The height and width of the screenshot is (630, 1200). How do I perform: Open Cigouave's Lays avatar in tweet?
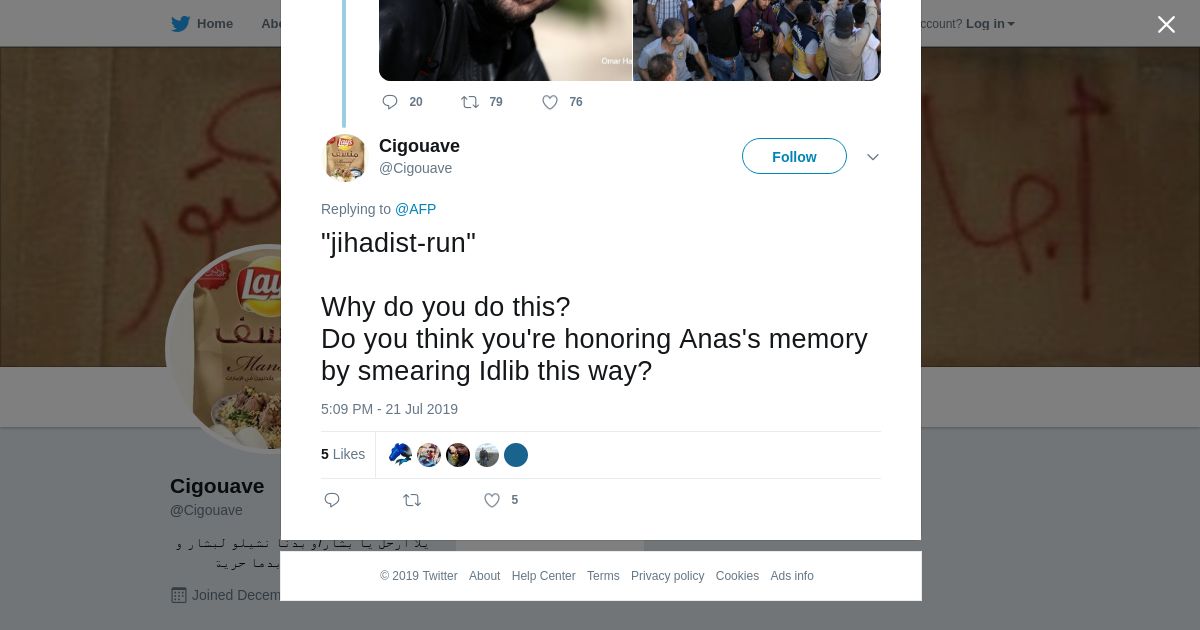click(345, 158)
